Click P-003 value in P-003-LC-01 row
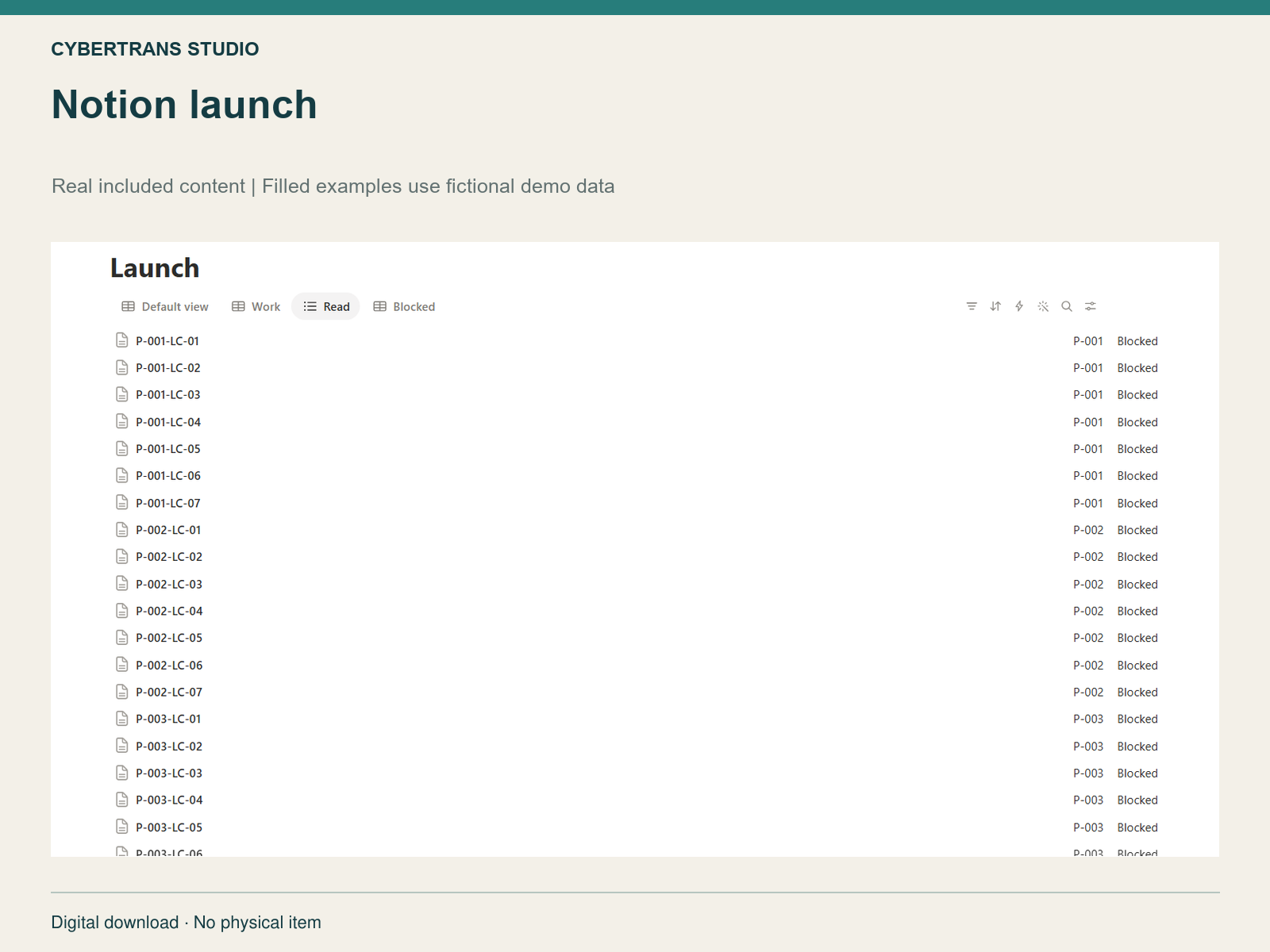 [1088, 719]
